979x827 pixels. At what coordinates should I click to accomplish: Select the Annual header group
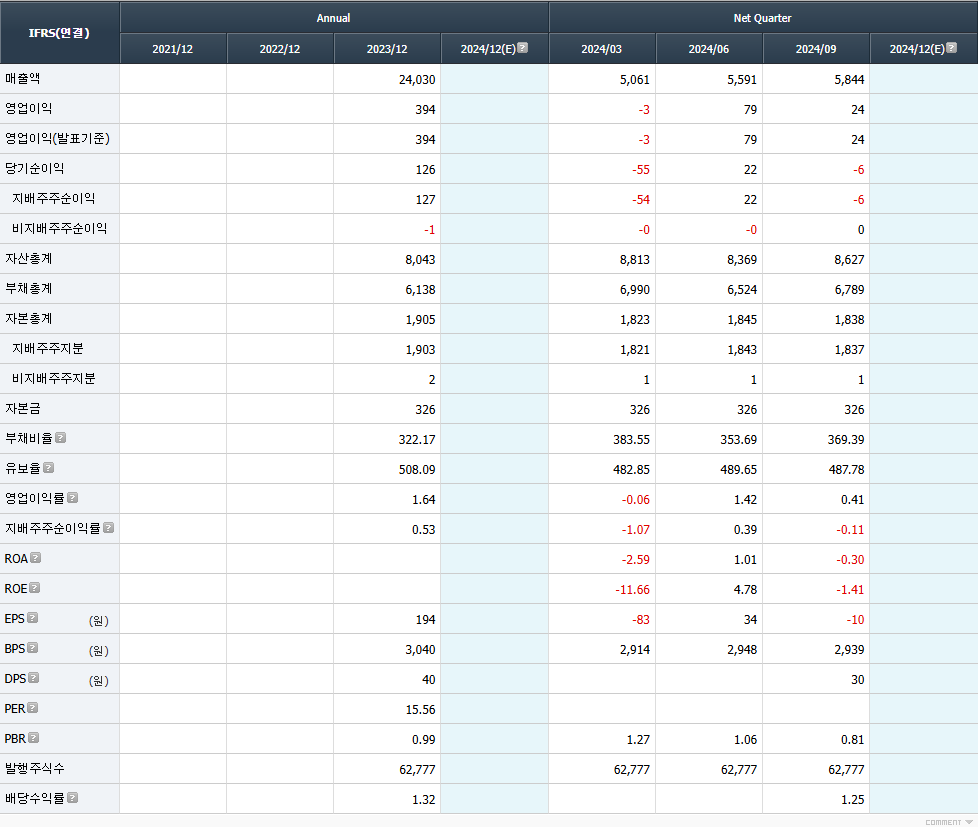333,17
